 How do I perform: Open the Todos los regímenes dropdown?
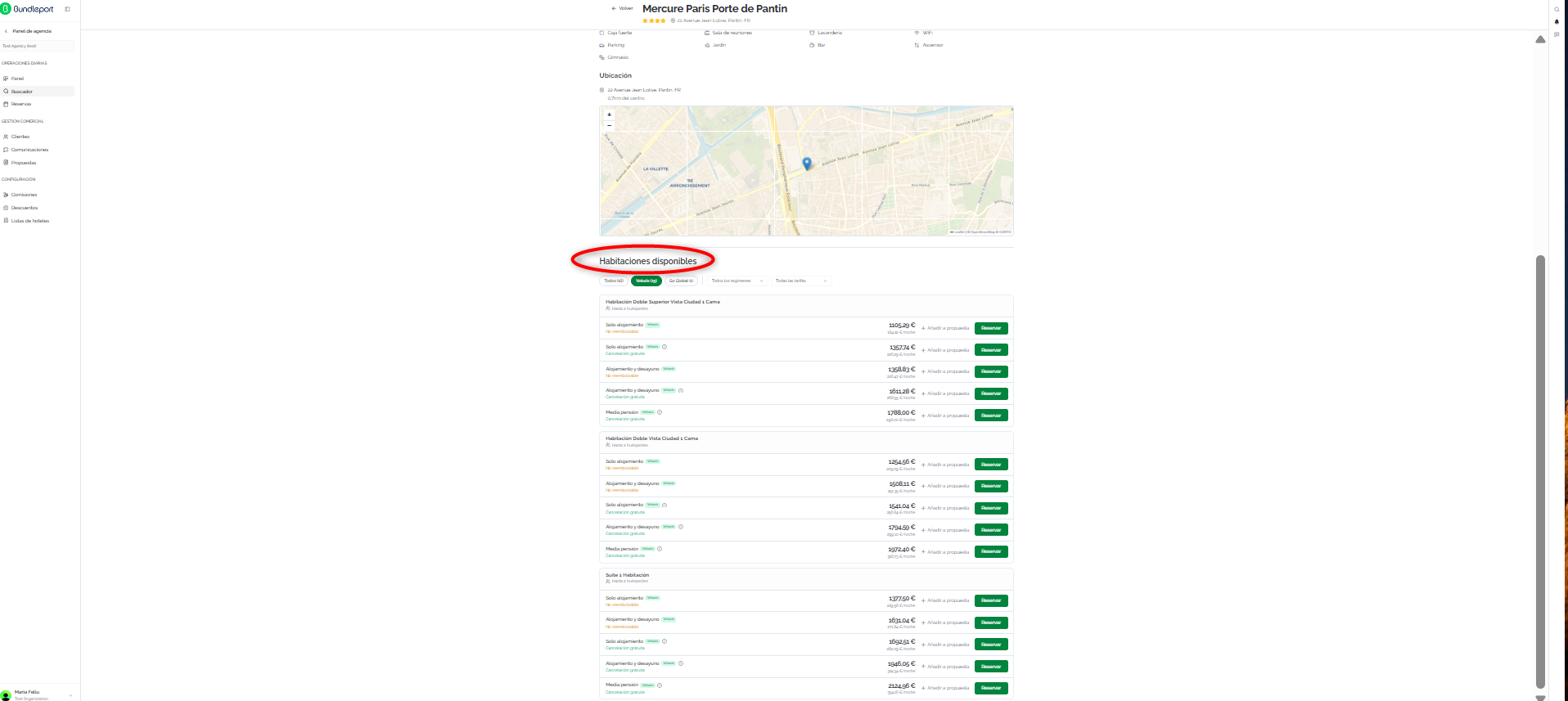click(737, 281)
